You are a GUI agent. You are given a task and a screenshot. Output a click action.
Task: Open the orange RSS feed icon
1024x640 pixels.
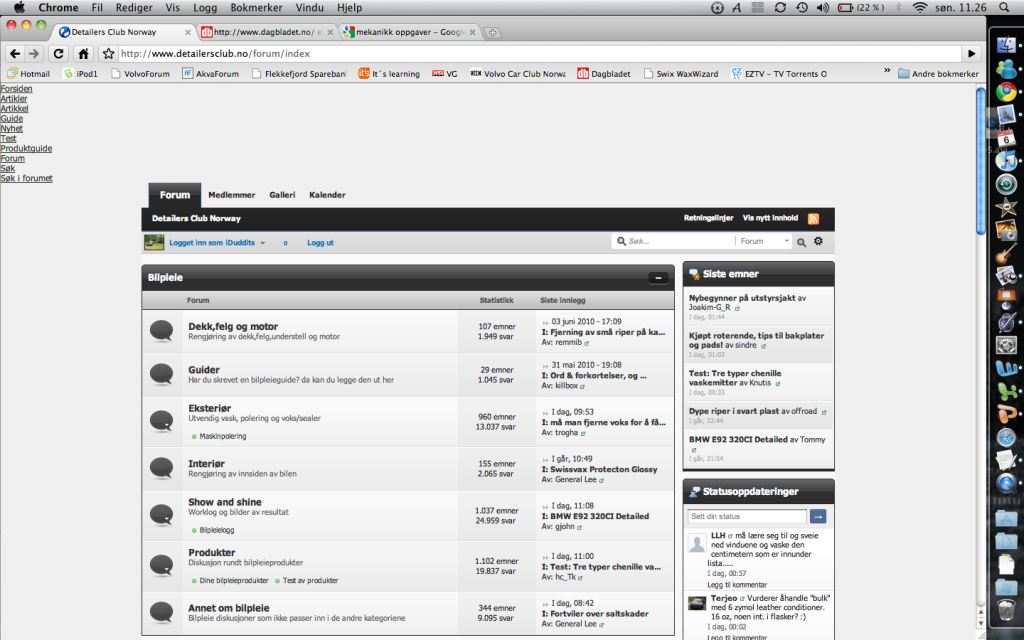pyautogui.click(x=813, y=219)
